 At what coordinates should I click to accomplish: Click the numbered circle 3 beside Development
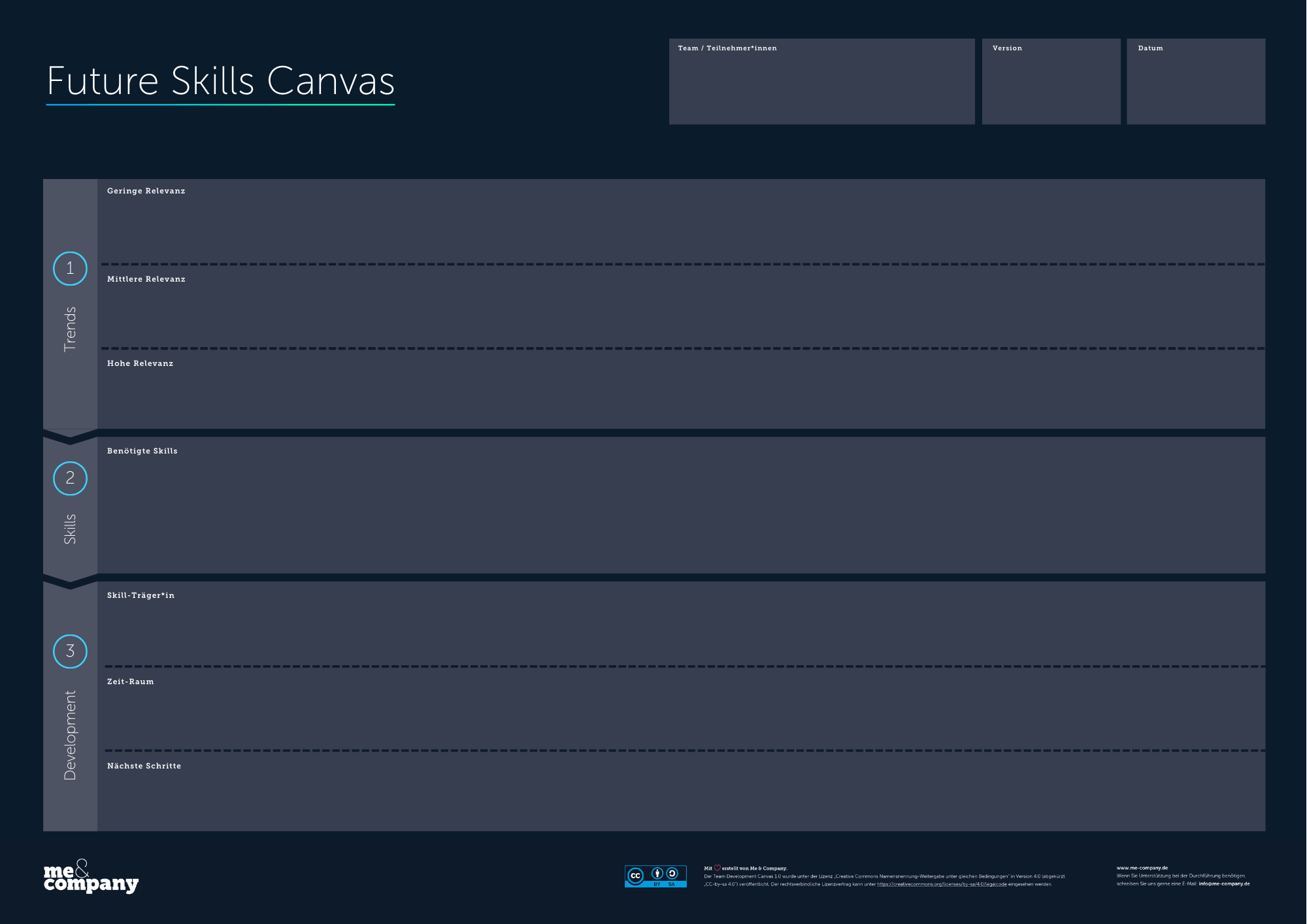pyautogui.click(x=70, y=652)
